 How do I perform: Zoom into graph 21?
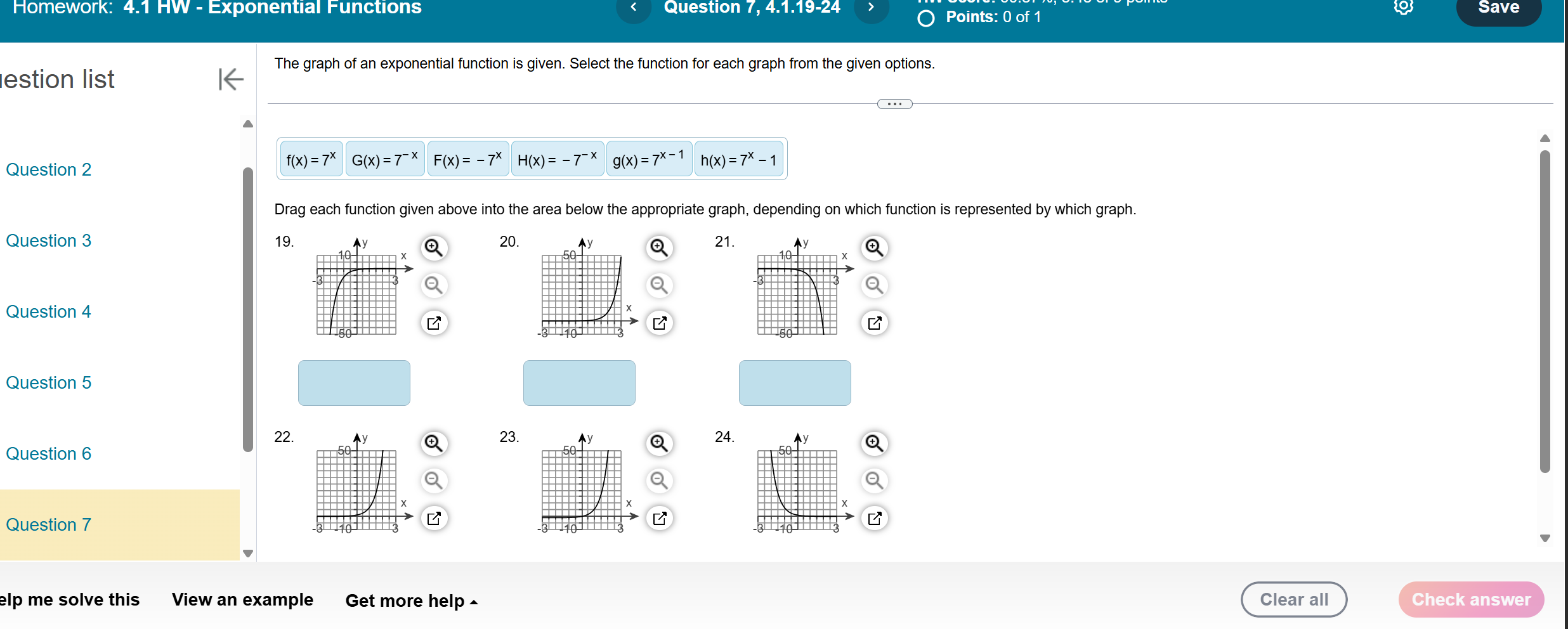click(x=875, y=248)
